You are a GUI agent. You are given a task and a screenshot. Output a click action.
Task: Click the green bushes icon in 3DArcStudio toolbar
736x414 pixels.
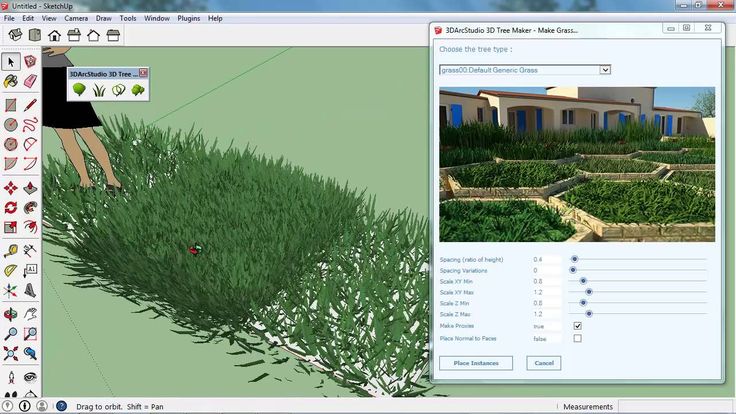(x=138, y=89)
